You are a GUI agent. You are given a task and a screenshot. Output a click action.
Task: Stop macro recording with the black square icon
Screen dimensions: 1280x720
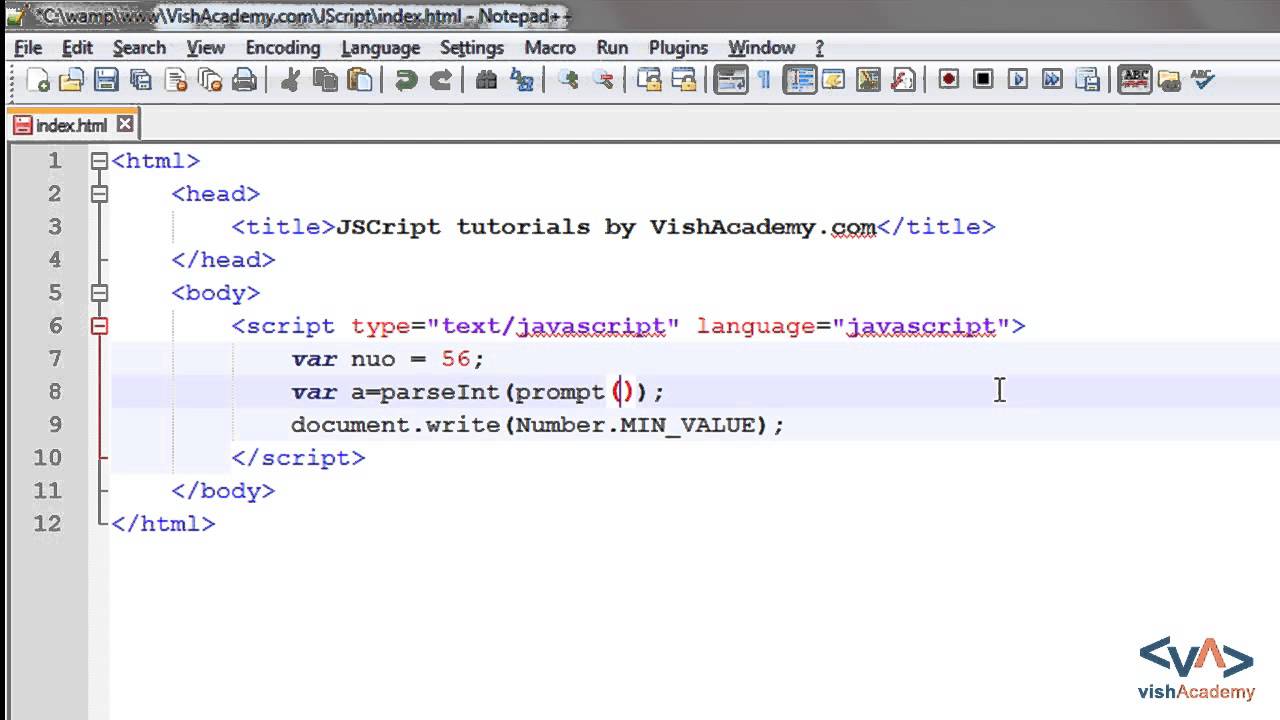click(x=983, y=80)
